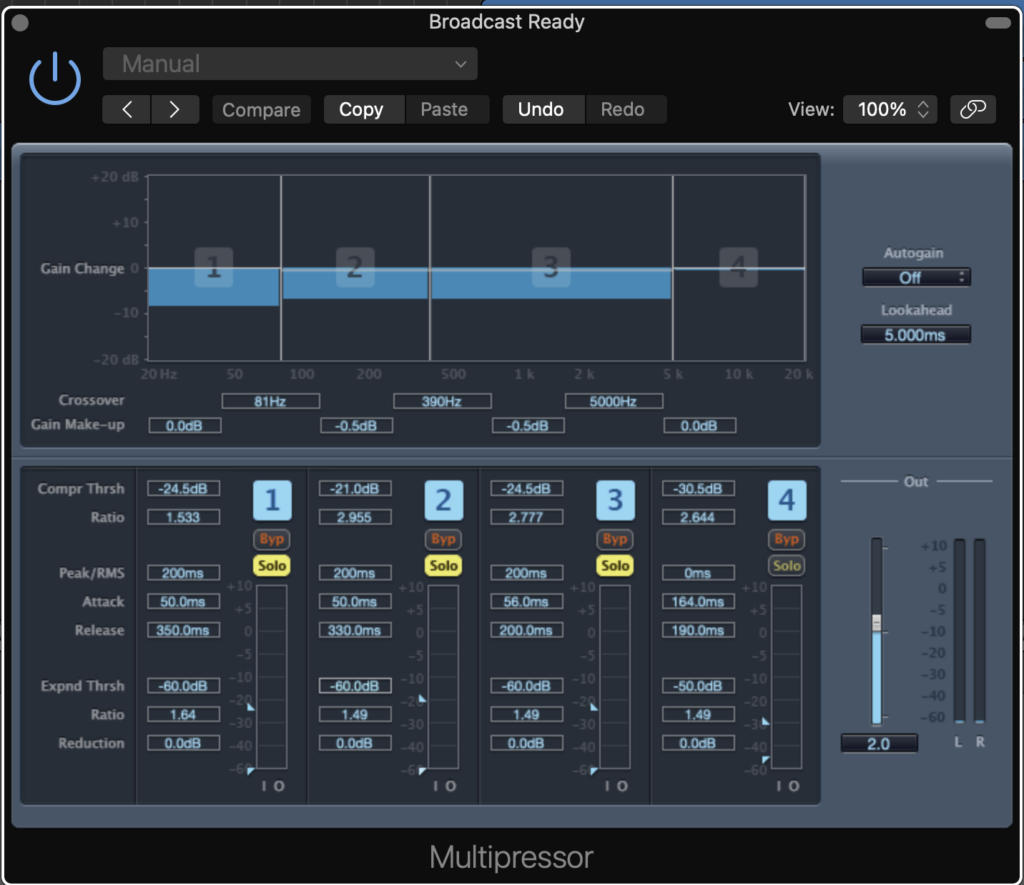Bypass band 4 with Byp button
This screenshot has height=885, width=1024.
point(786,539)
